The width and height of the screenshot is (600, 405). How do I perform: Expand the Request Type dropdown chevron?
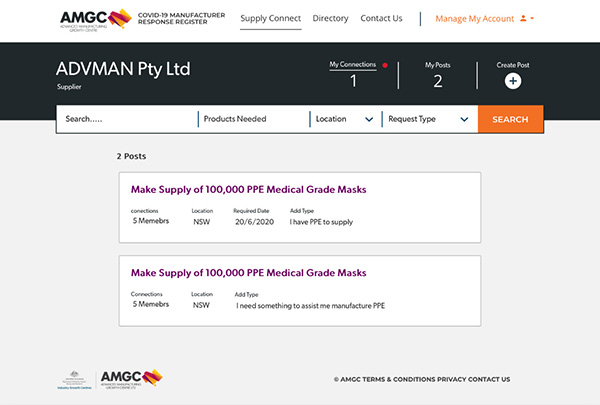464,119
